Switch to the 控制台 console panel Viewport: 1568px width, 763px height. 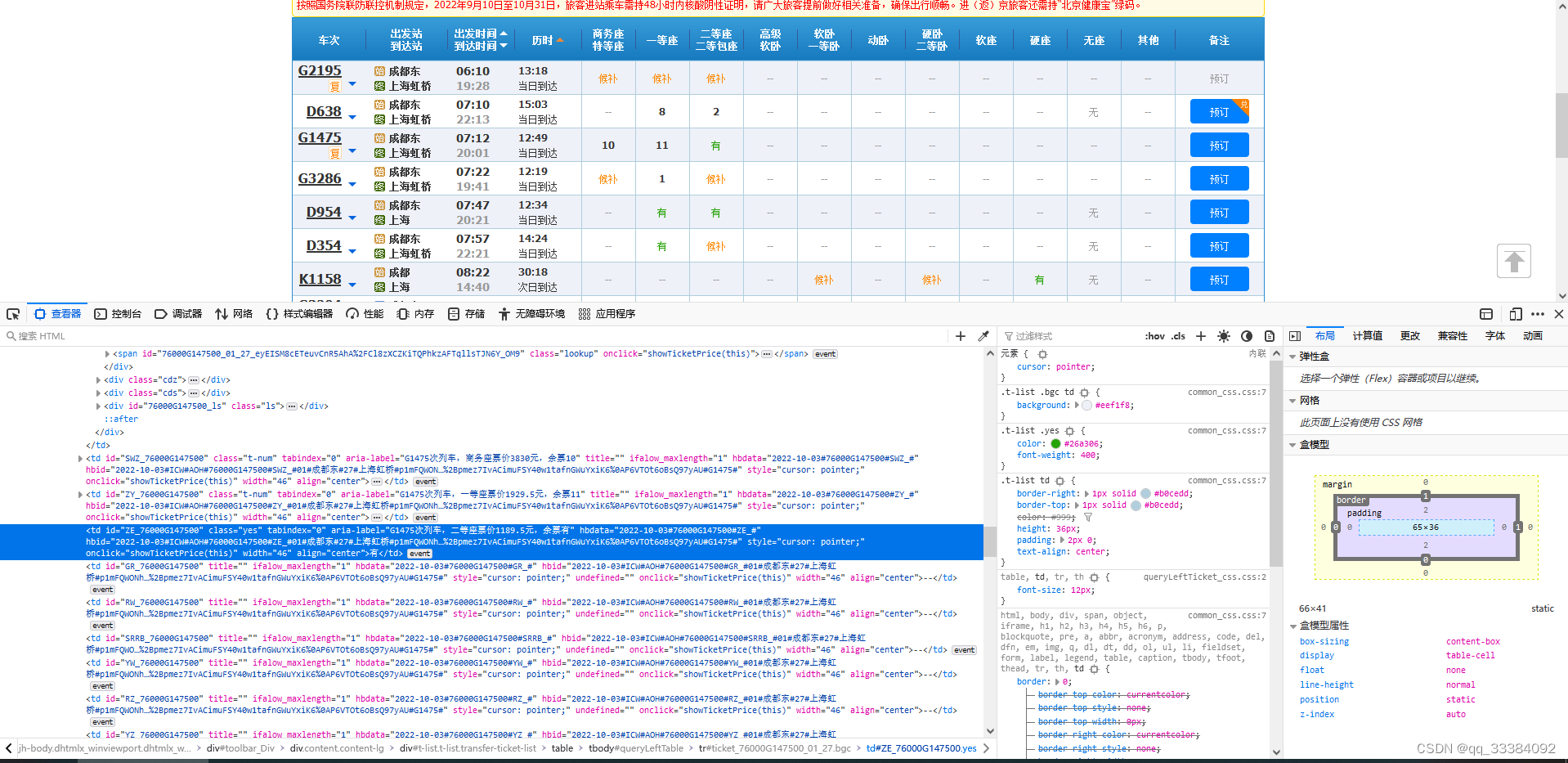pyautogui.click(x=118, y=314)
